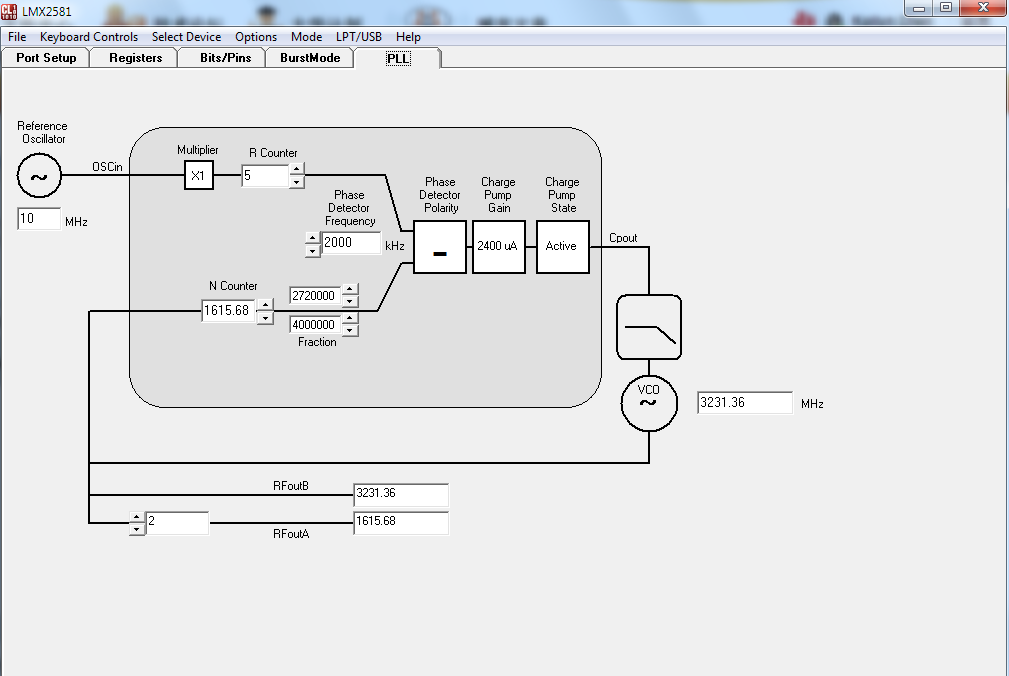
Task: Decrease the fraction denominator 4000000
Action: click(x=349, y=331)
